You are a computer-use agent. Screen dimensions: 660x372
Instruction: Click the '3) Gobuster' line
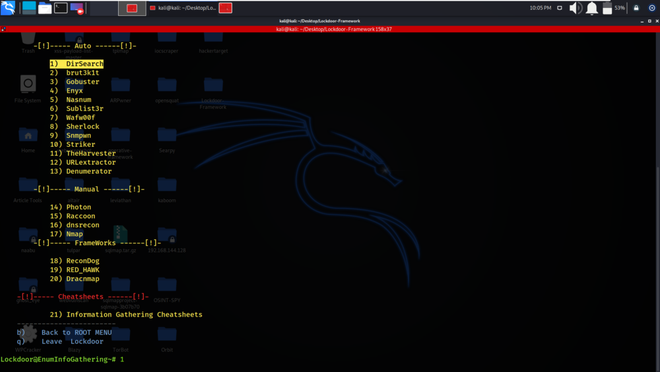tap(75, 82)
